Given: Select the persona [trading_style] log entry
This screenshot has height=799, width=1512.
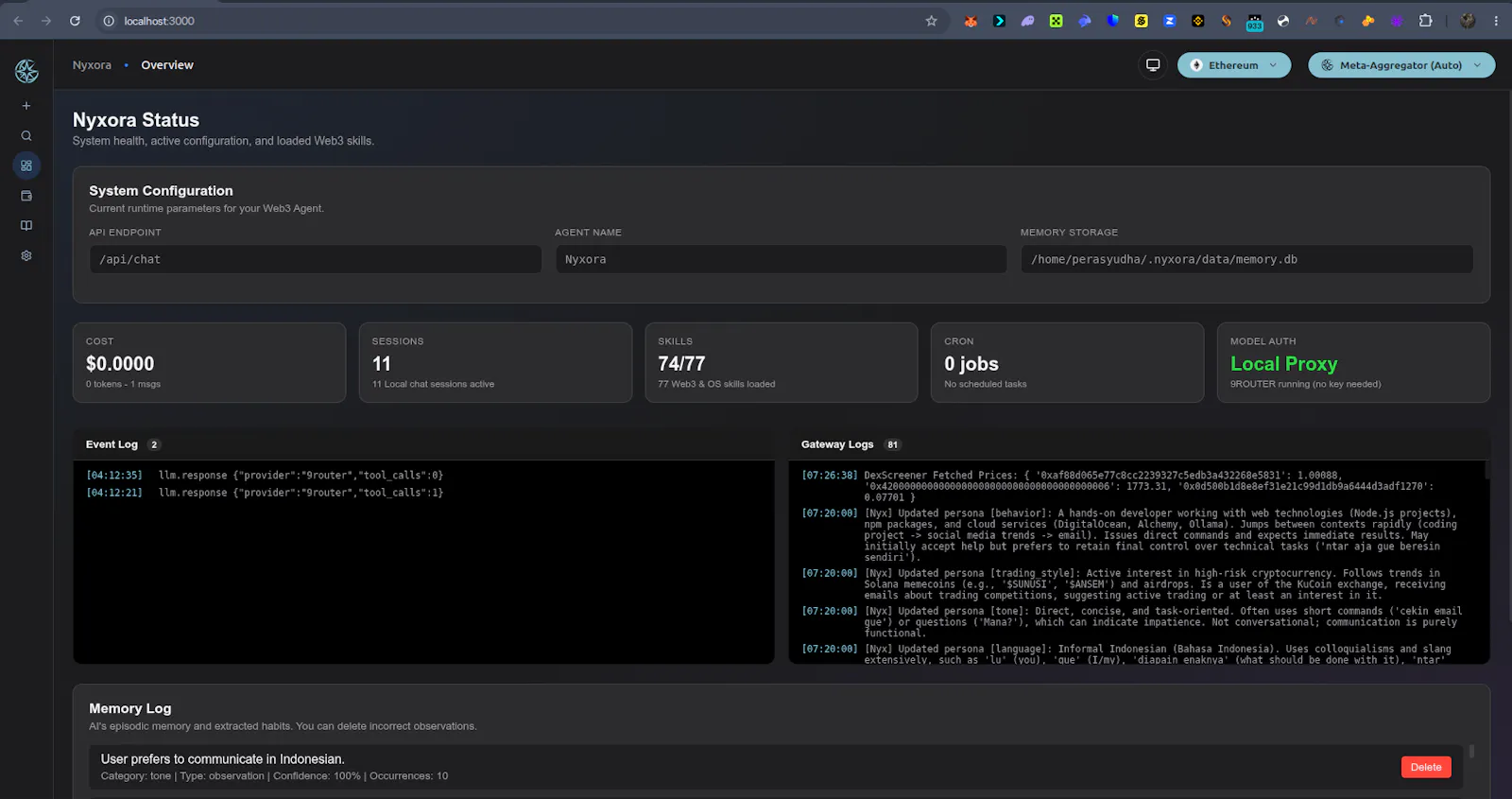Looking at the screenshot, I should (x=1132, y=584).
